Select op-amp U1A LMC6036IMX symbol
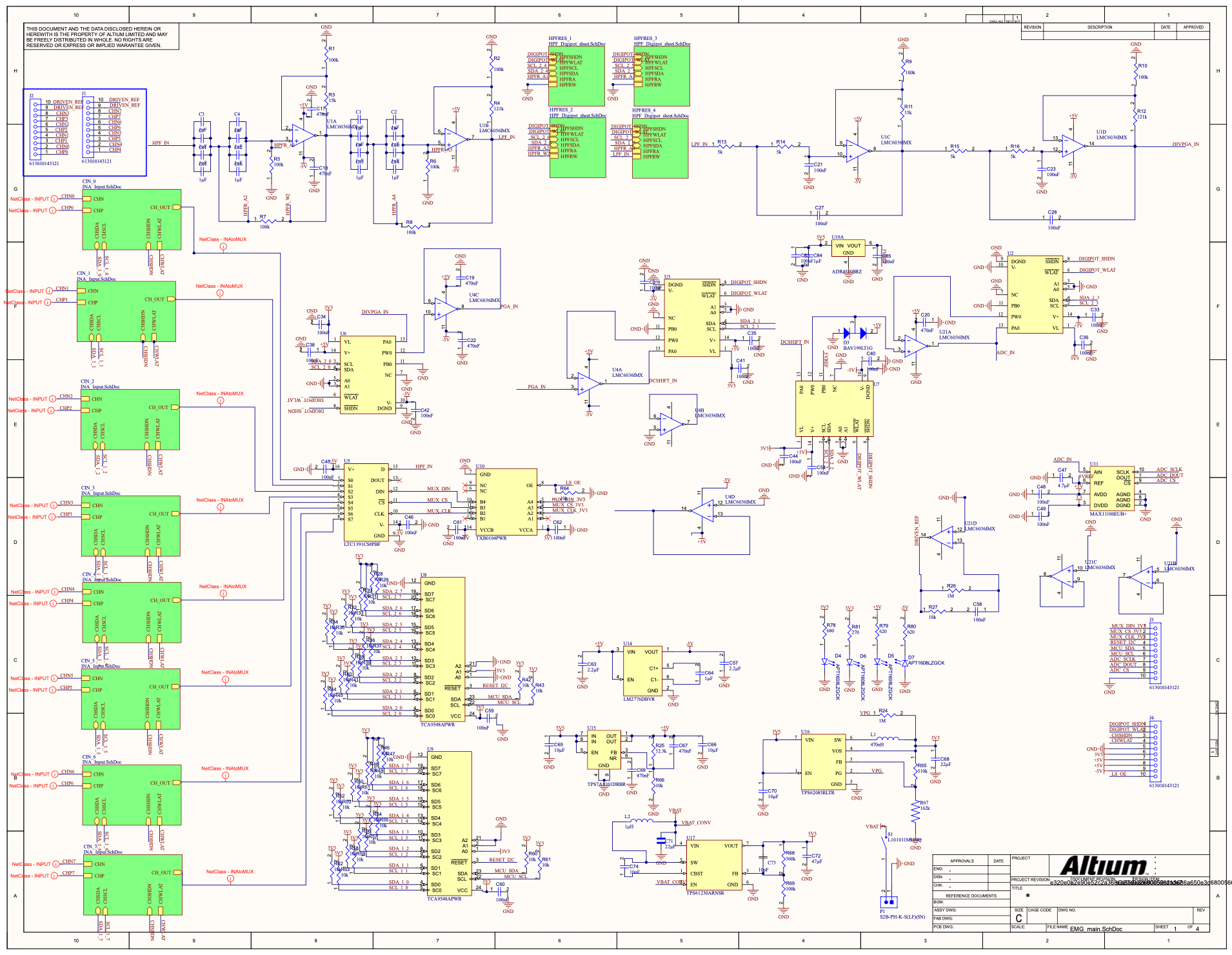 point(303,136)
